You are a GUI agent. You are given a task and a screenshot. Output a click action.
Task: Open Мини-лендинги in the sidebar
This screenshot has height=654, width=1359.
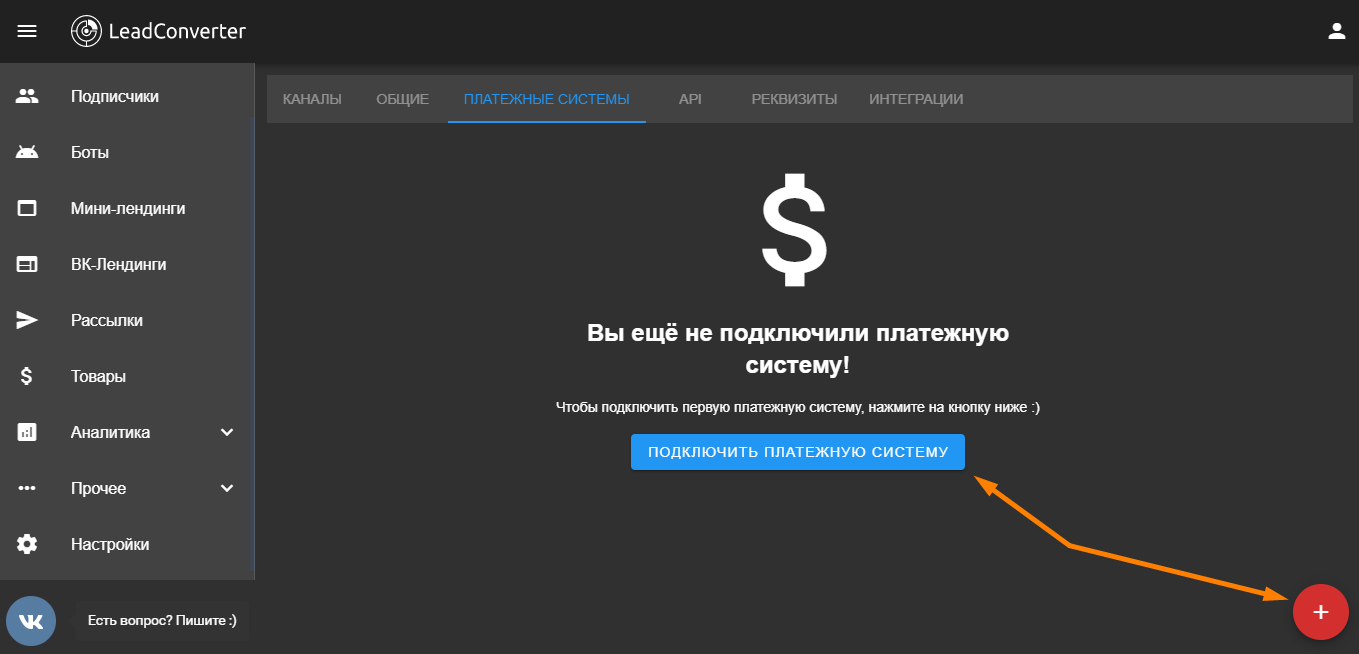(x=128, y=209)
